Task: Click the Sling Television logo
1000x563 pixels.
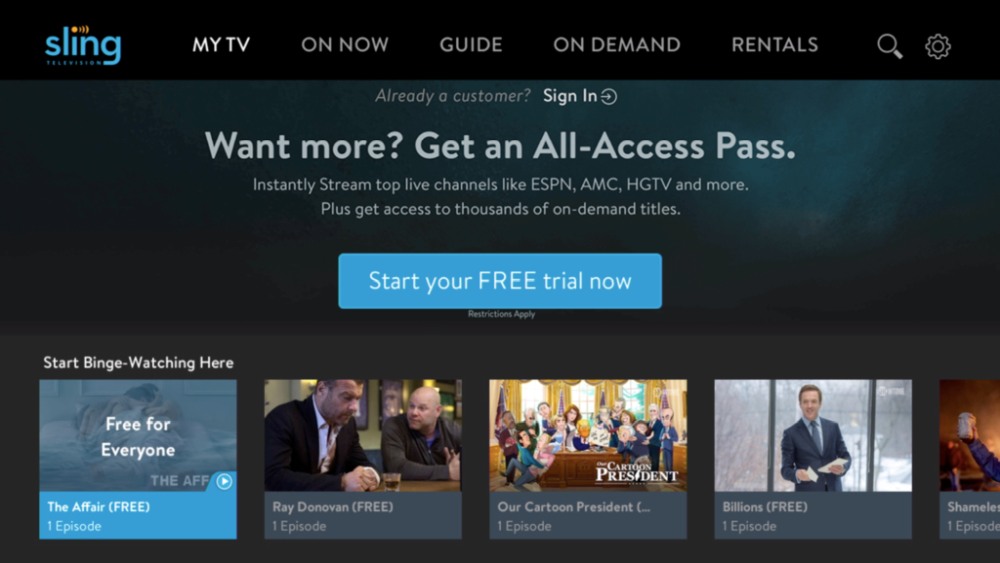Action: pyautogui.click(x=83, y=45)
